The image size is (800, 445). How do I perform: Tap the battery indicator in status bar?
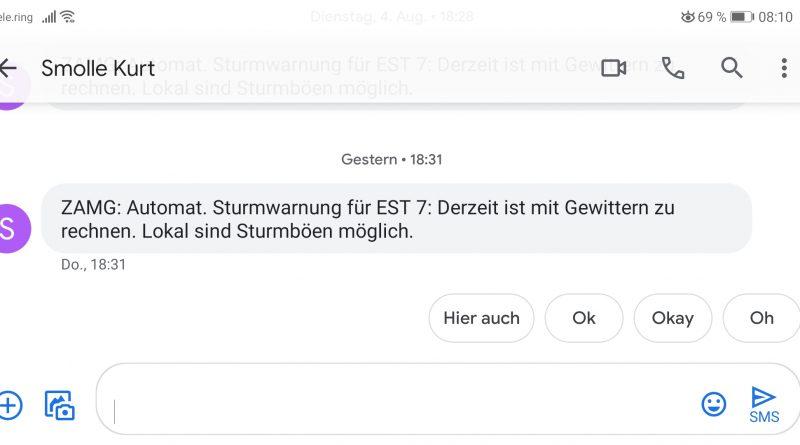click(742, 17)
